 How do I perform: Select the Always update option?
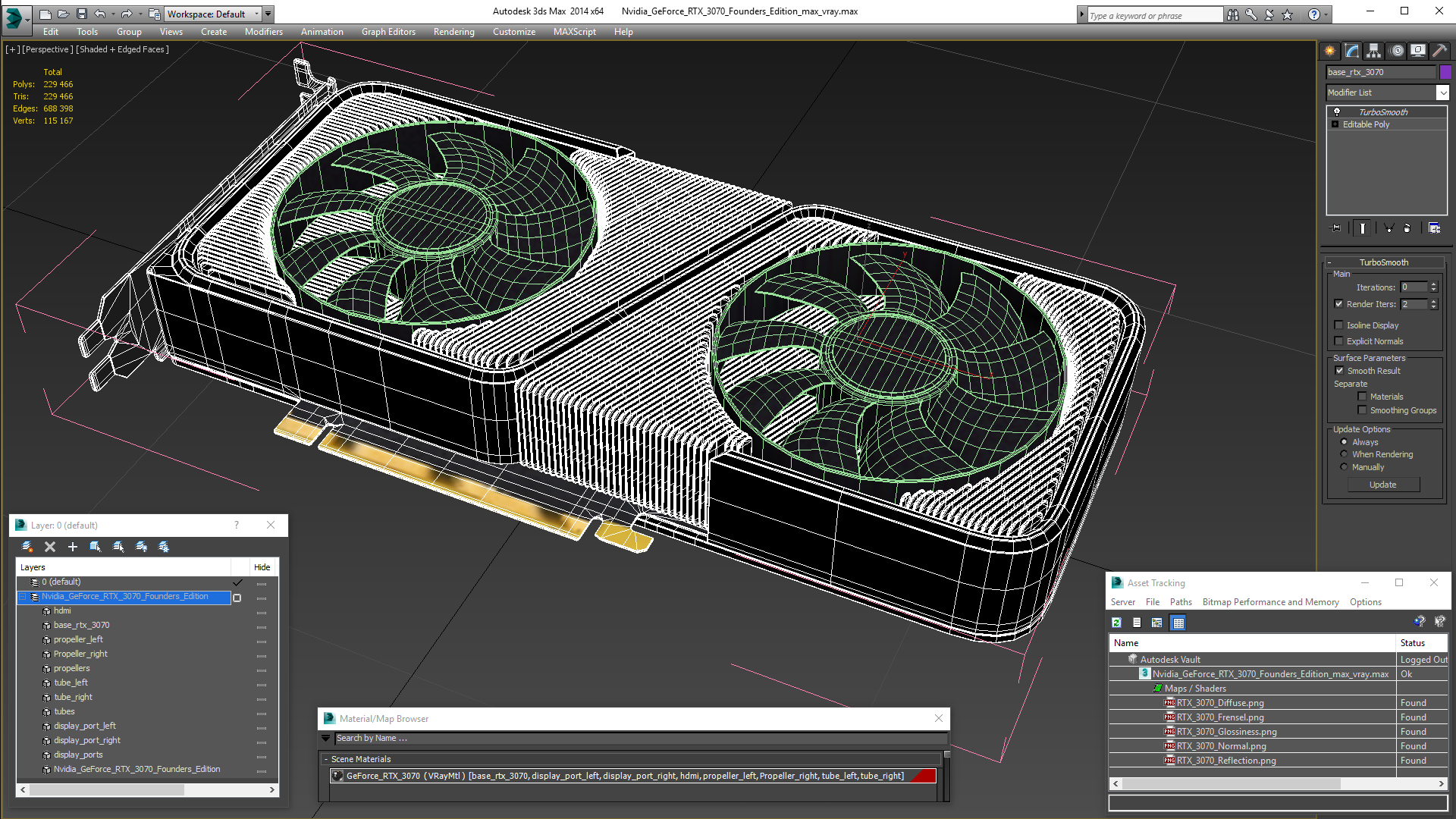click(x=1344, y=441)
